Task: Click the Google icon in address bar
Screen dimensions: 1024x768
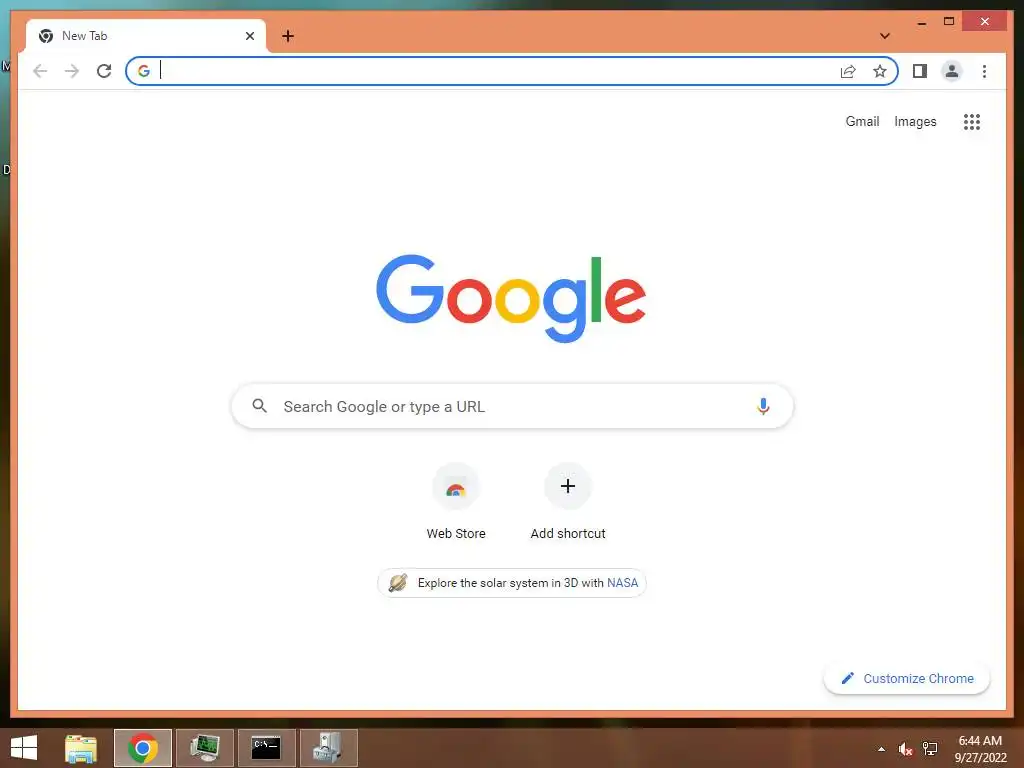Action: click(144, 71)
